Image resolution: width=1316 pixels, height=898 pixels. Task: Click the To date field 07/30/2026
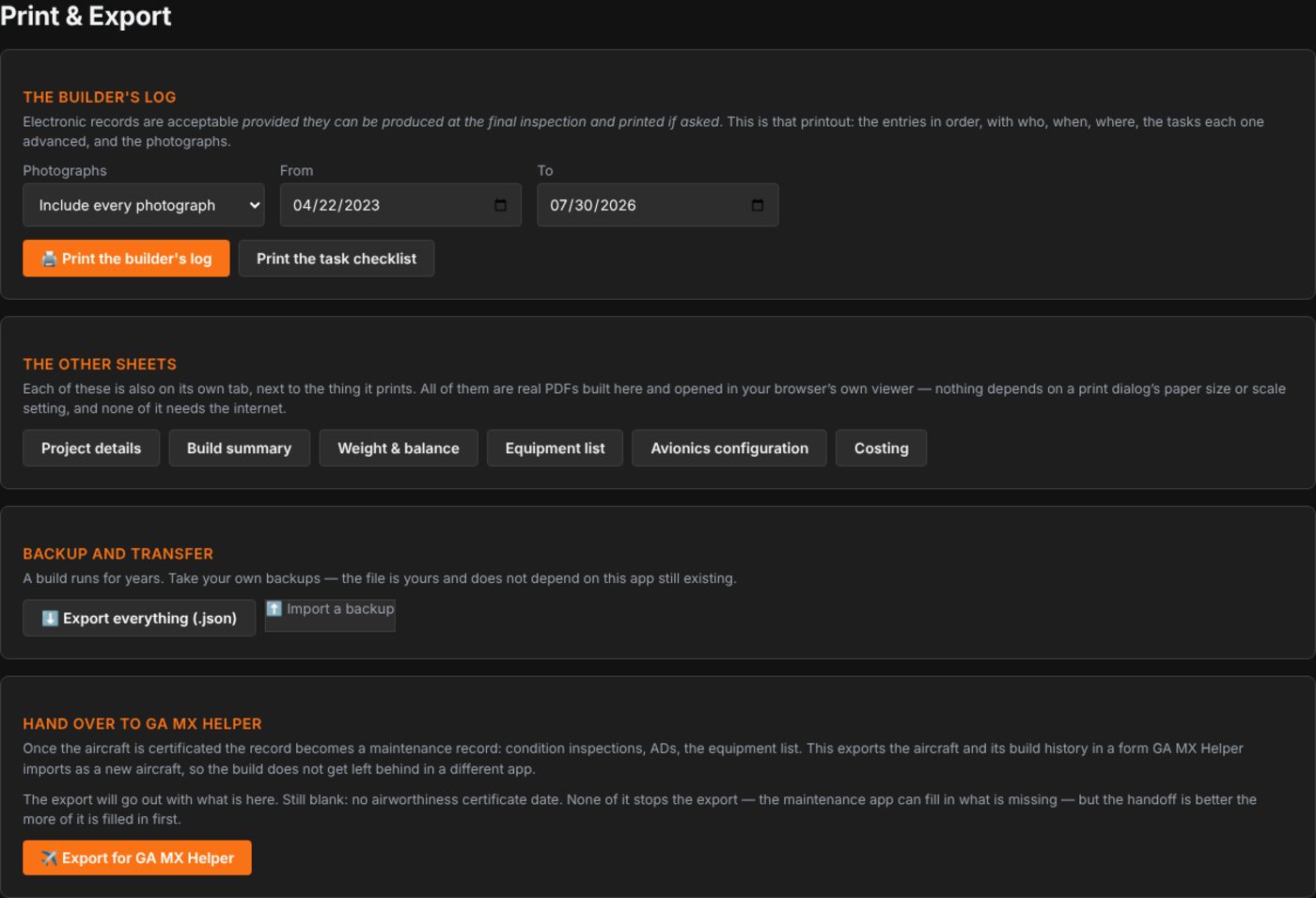[x=658, y=205]
